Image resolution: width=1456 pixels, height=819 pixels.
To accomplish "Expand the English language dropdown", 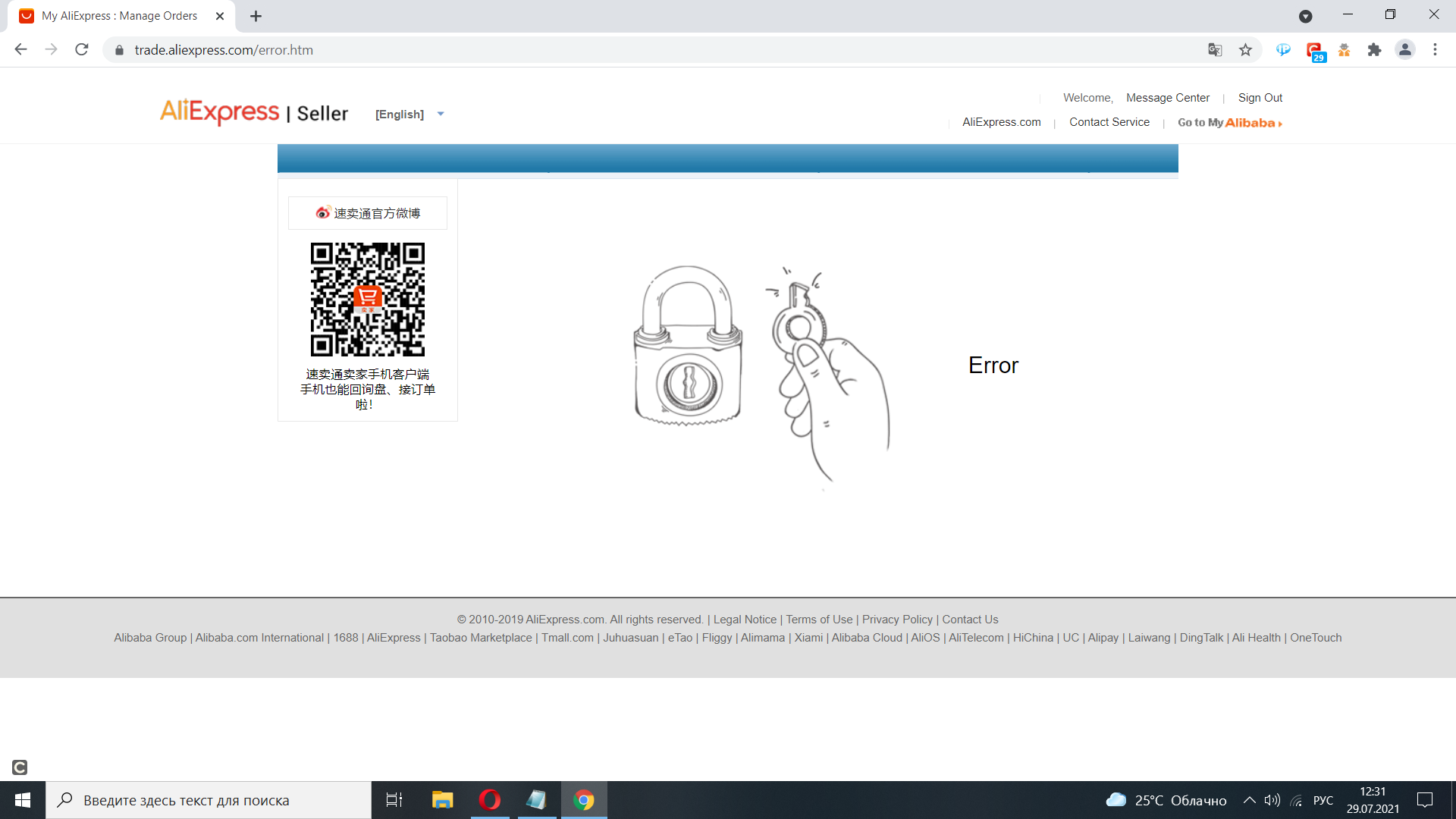I will pyautogui.click(x=409, y=115).
